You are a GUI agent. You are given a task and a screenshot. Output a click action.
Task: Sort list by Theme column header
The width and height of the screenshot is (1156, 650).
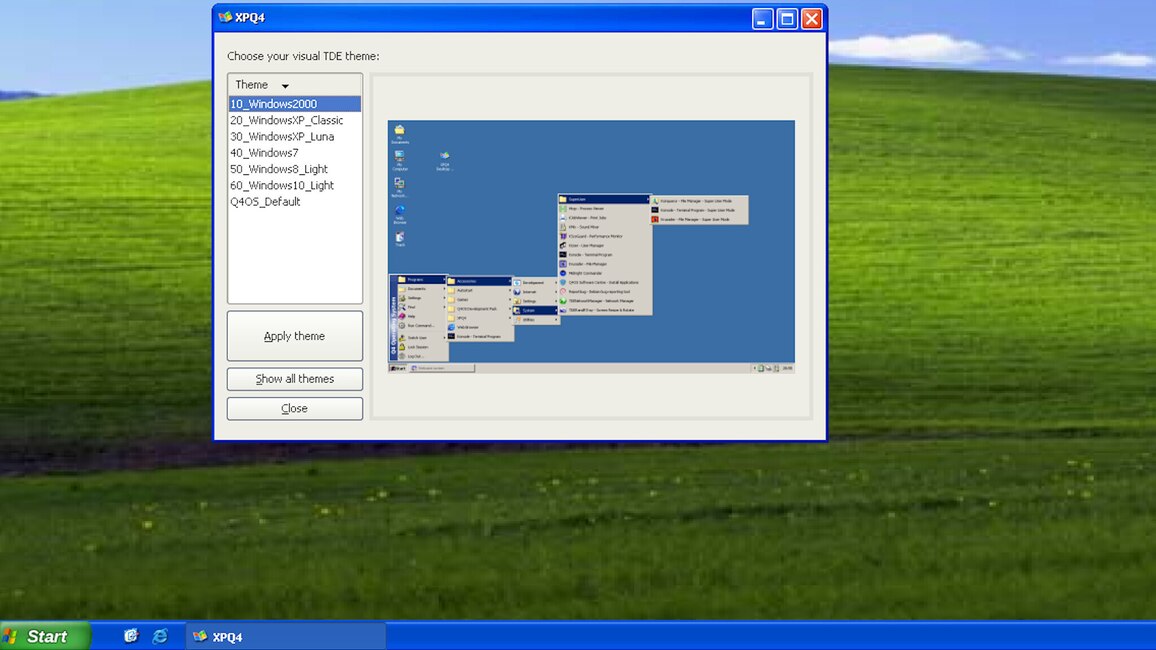click(294, 85)
